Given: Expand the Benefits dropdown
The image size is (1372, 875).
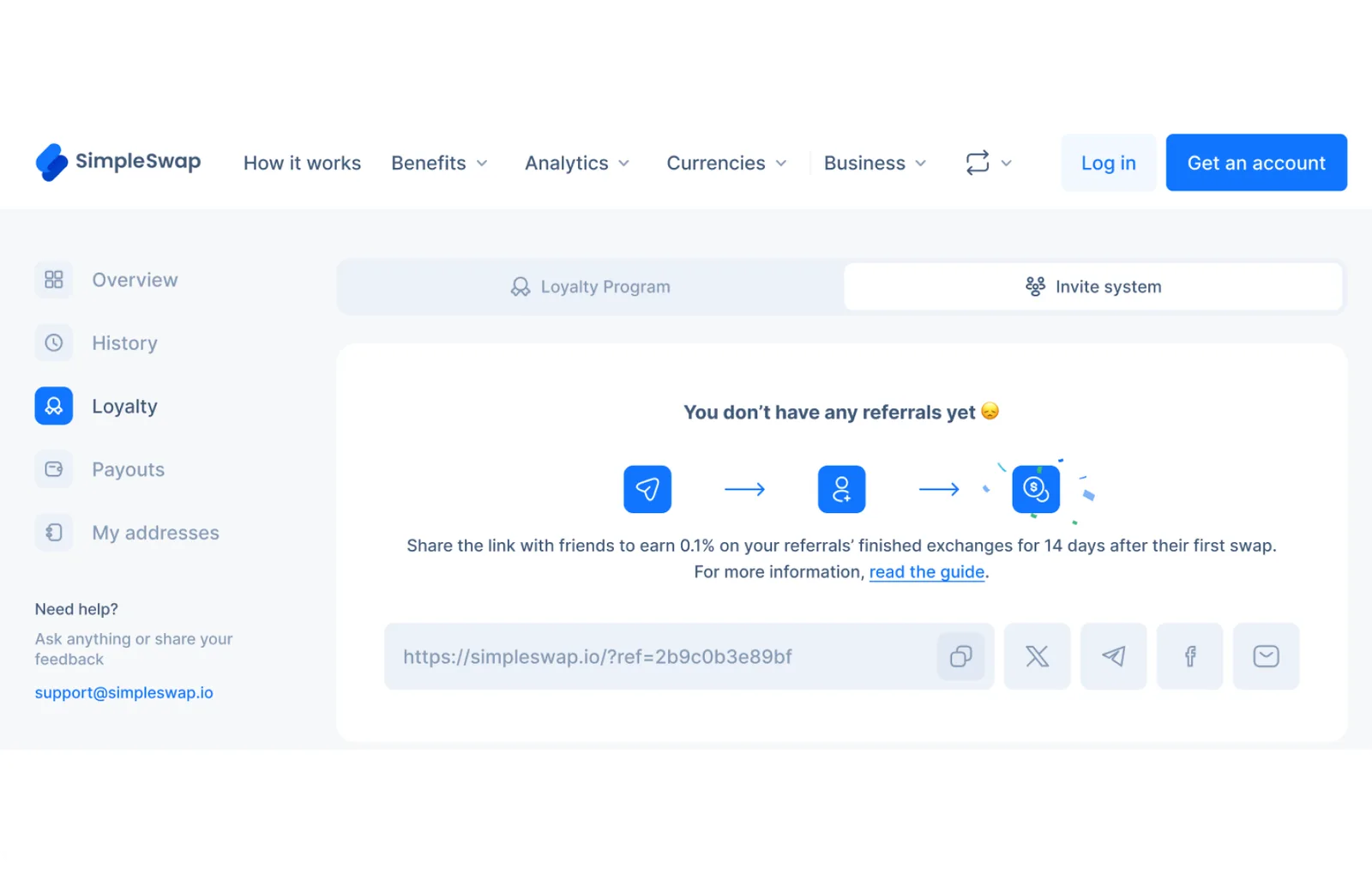Looking at the screenshot, I should pos(440,163).
